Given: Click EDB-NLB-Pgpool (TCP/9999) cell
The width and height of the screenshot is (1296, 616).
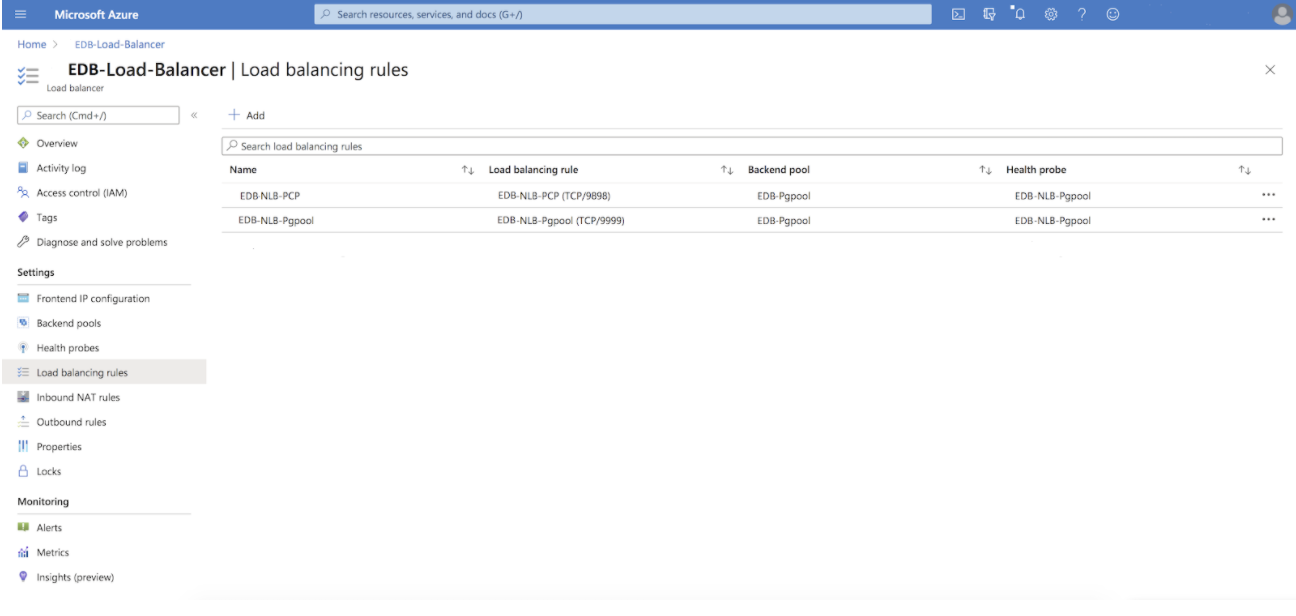Looking at the screenshot, I should (x=562, y=220).
